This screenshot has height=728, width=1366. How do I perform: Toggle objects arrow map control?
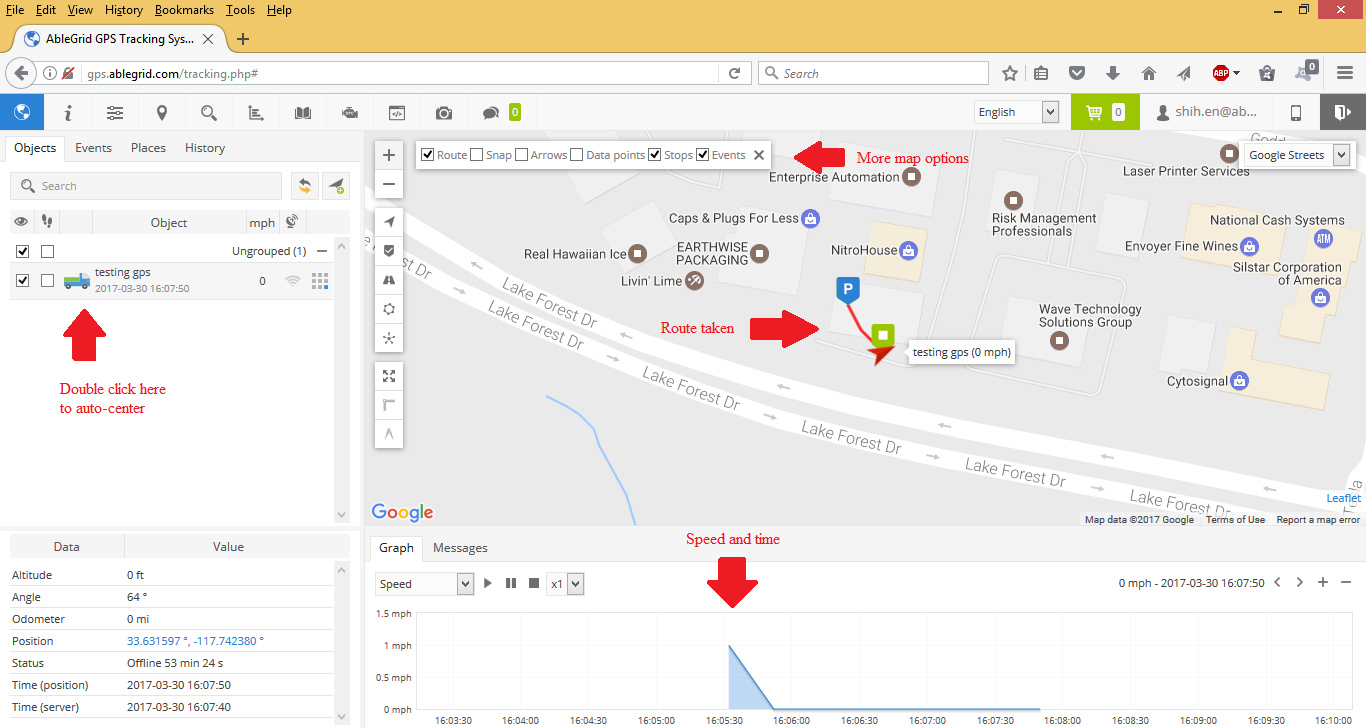(389, 221)
